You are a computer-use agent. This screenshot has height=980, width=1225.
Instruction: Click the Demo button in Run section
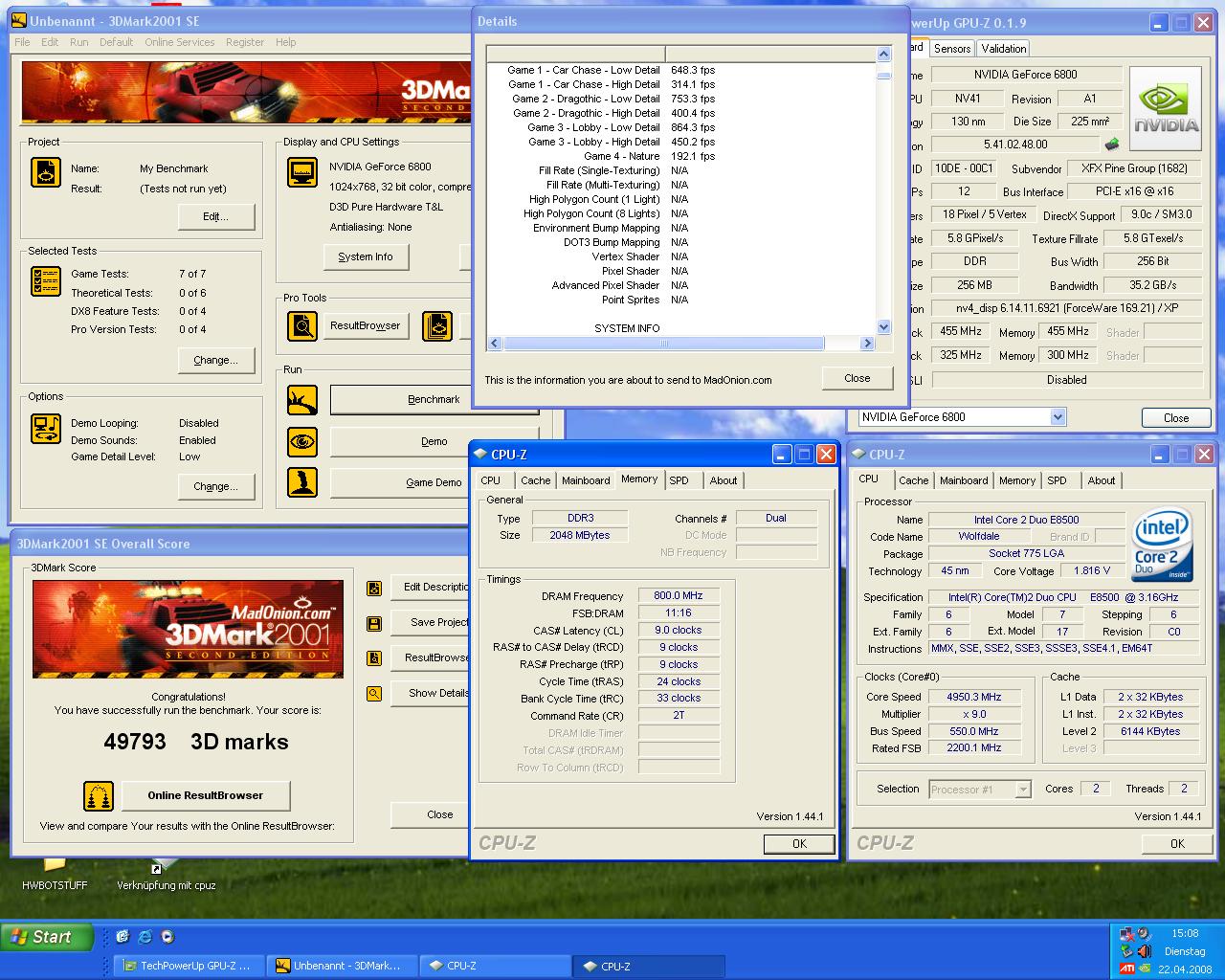[434, 441]
